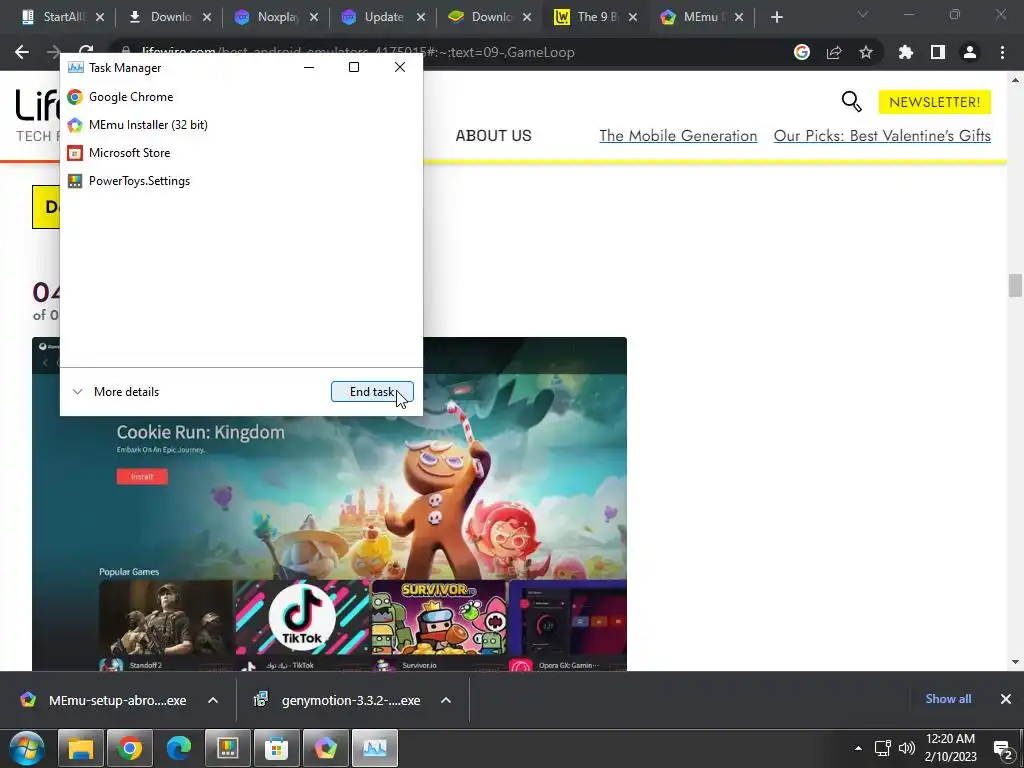1024x768 pixels.
Task: Select Google Chrome process in Task Manager
Action: coord(241,97)
